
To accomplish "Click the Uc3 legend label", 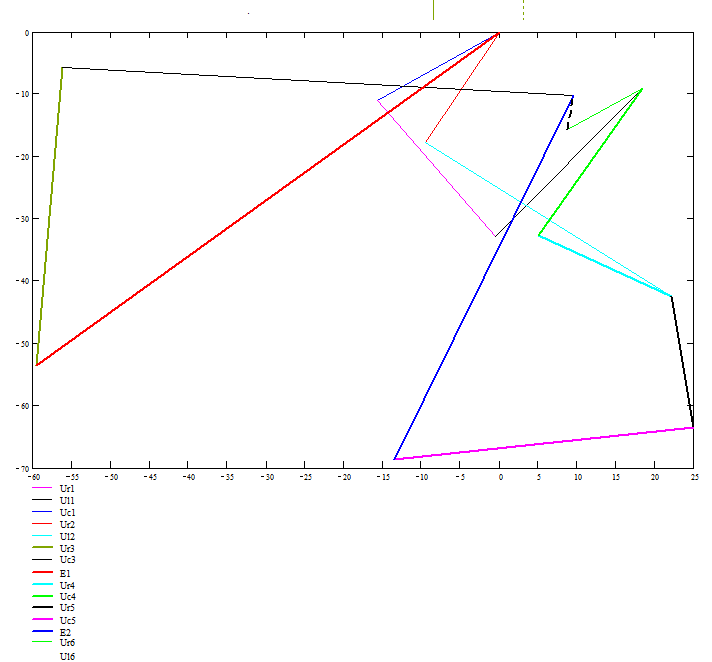I will [x=67, y=560].
